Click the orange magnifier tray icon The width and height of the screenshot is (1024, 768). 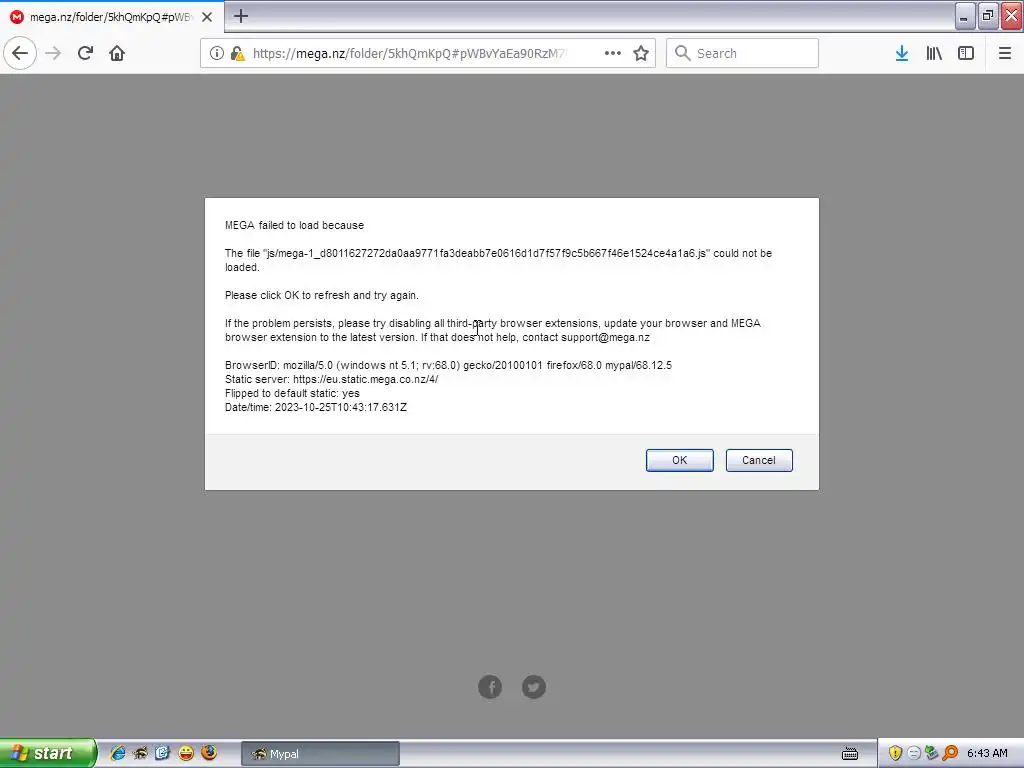click(950, 753)
